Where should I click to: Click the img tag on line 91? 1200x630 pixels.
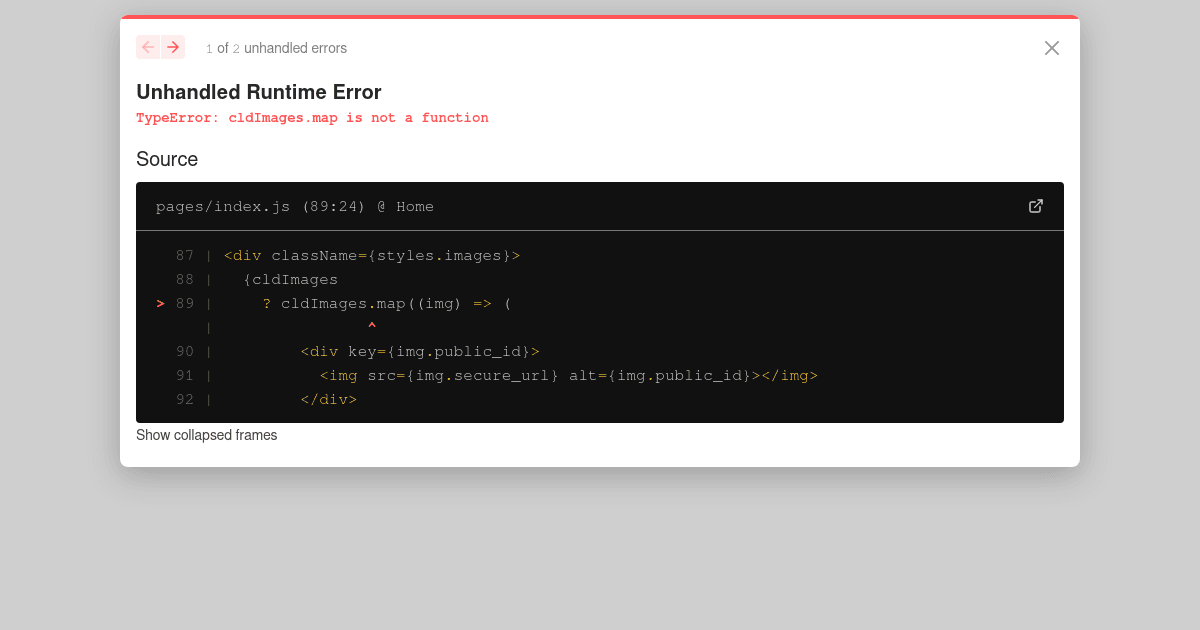(x=340, y=375)
